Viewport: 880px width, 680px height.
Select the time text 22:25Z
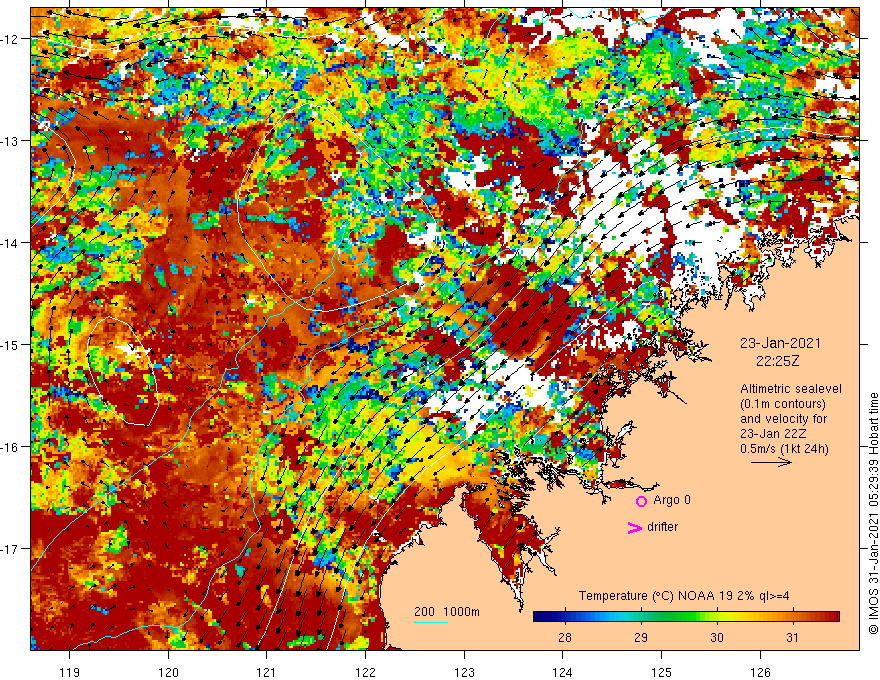point(777,361)
